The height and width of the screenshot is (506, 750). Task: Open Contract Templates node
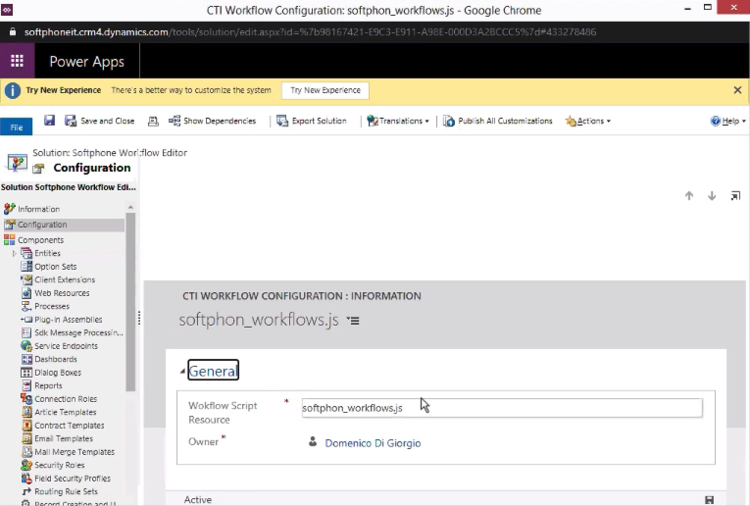point(69,425)
